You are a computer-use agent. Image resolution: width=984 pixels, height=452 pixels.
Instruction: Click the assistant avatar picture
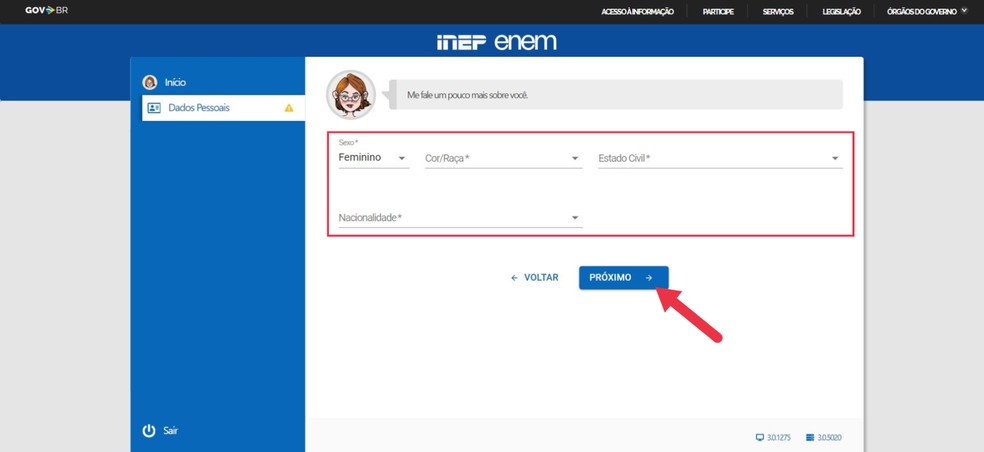click(351, 95)
